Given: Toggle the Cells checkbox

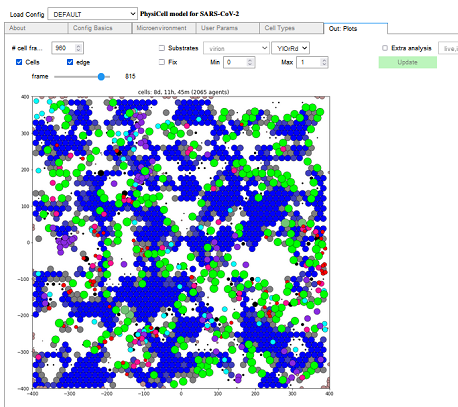Looking at the screenshot, I should coord(19,62).
